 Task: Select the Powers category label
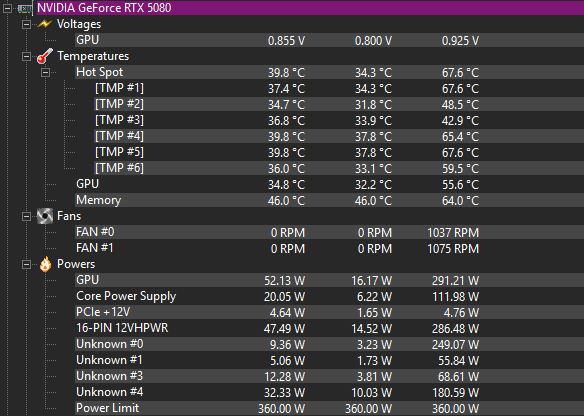(x=76, y=264)
